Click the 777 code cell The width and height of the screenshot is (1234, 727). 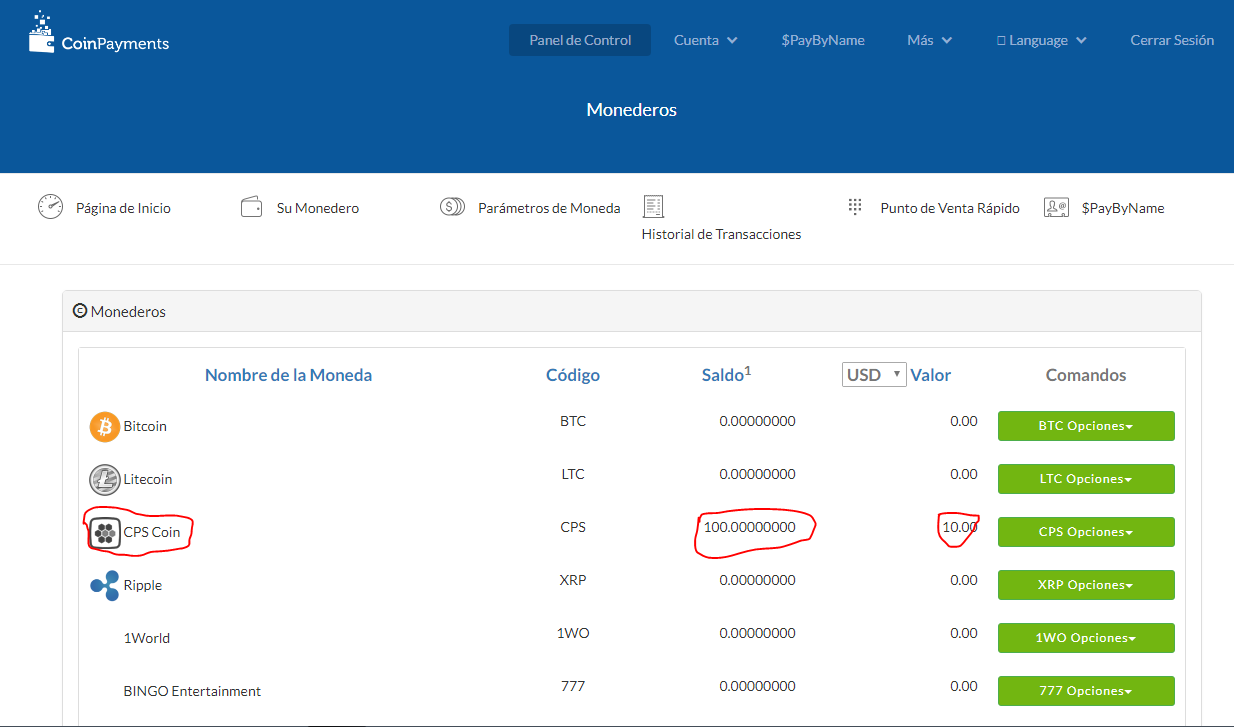pyautogui.click(x=573, y=686)
